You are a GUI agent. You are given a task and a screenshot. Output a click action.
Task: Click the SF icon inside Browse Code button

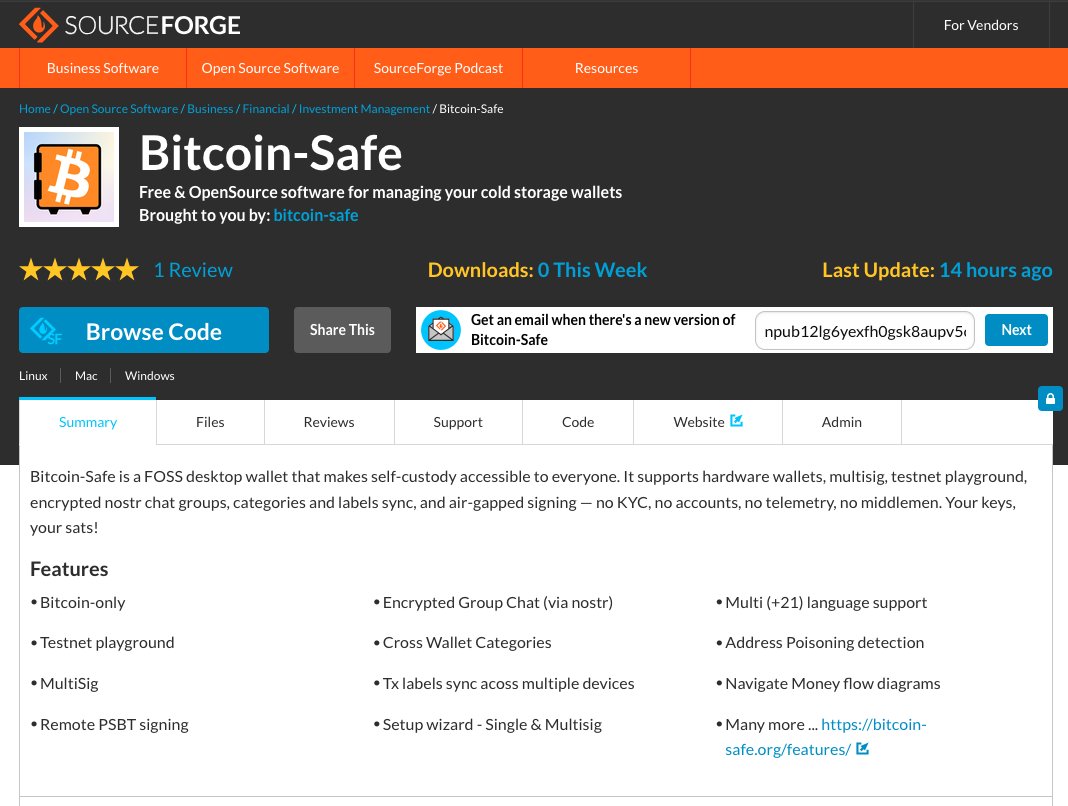point(46,330)
